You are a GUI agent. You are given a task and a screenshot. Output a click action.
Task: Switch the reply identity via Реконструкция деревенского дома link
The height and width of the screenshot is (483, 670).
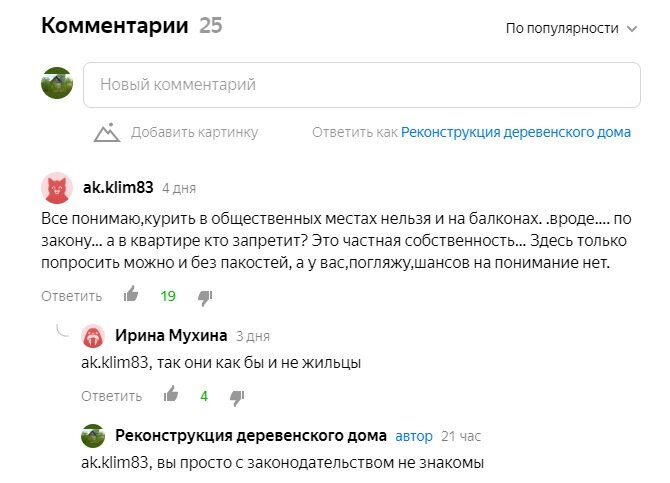(x=516, y=132)
